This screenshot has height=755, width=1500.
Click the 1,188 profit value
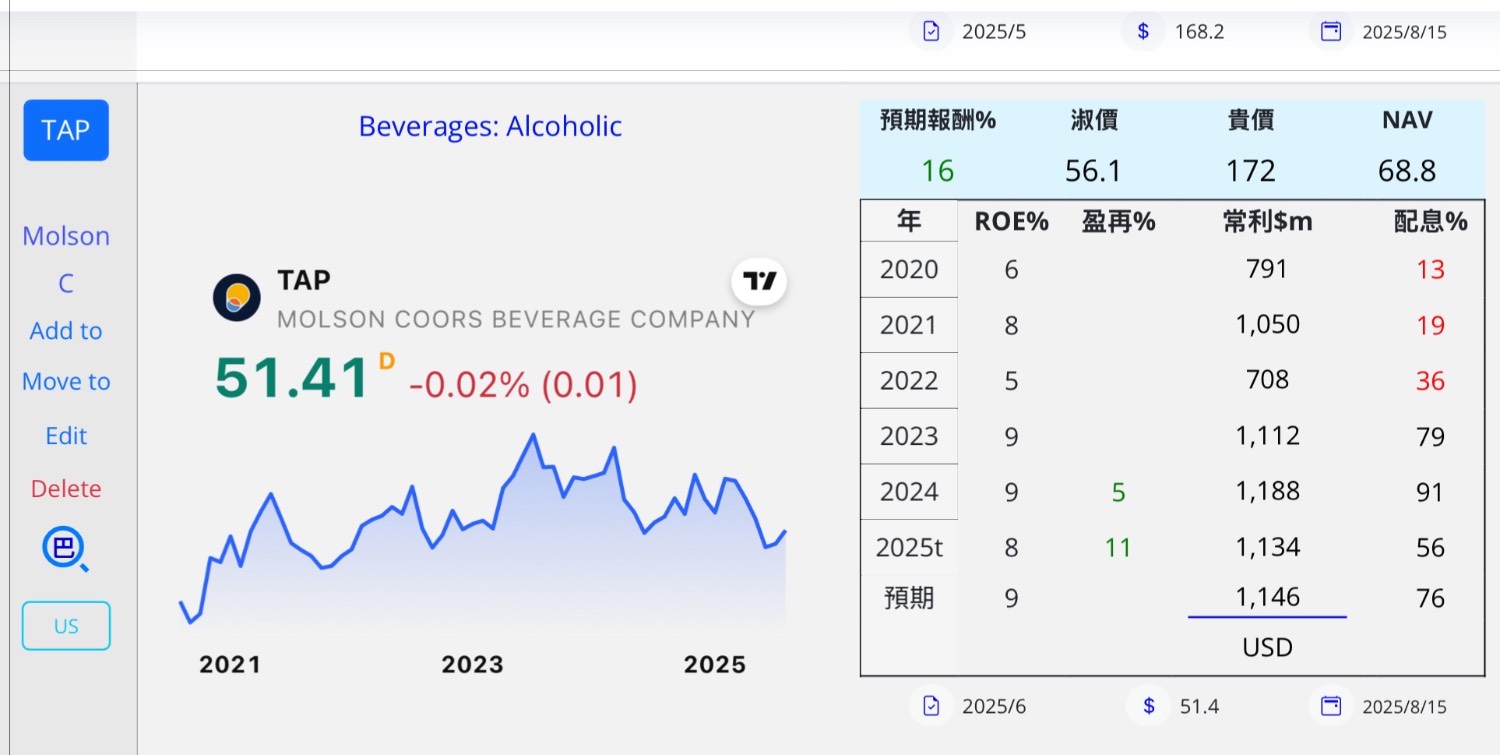point(1267,491)
